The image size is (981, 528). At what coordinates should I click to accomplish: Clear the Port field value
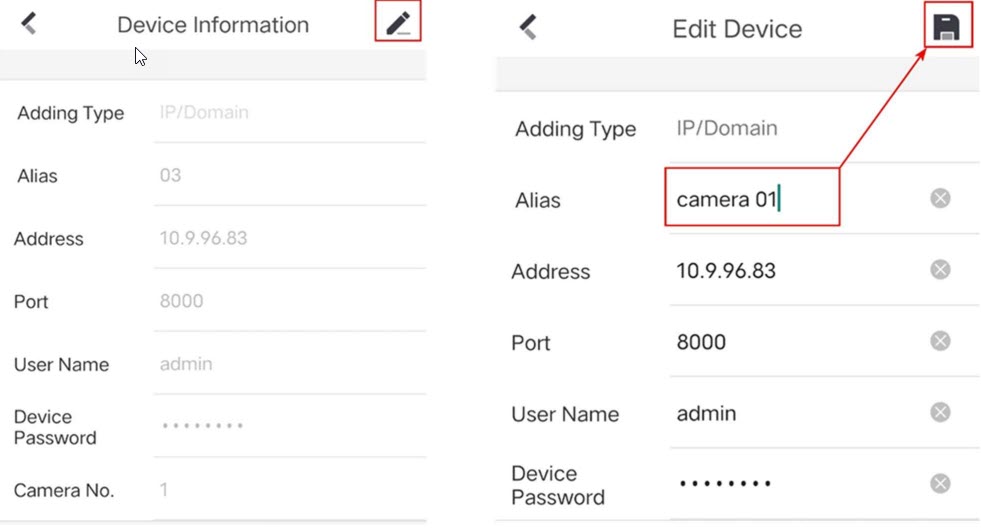point(939,342)
